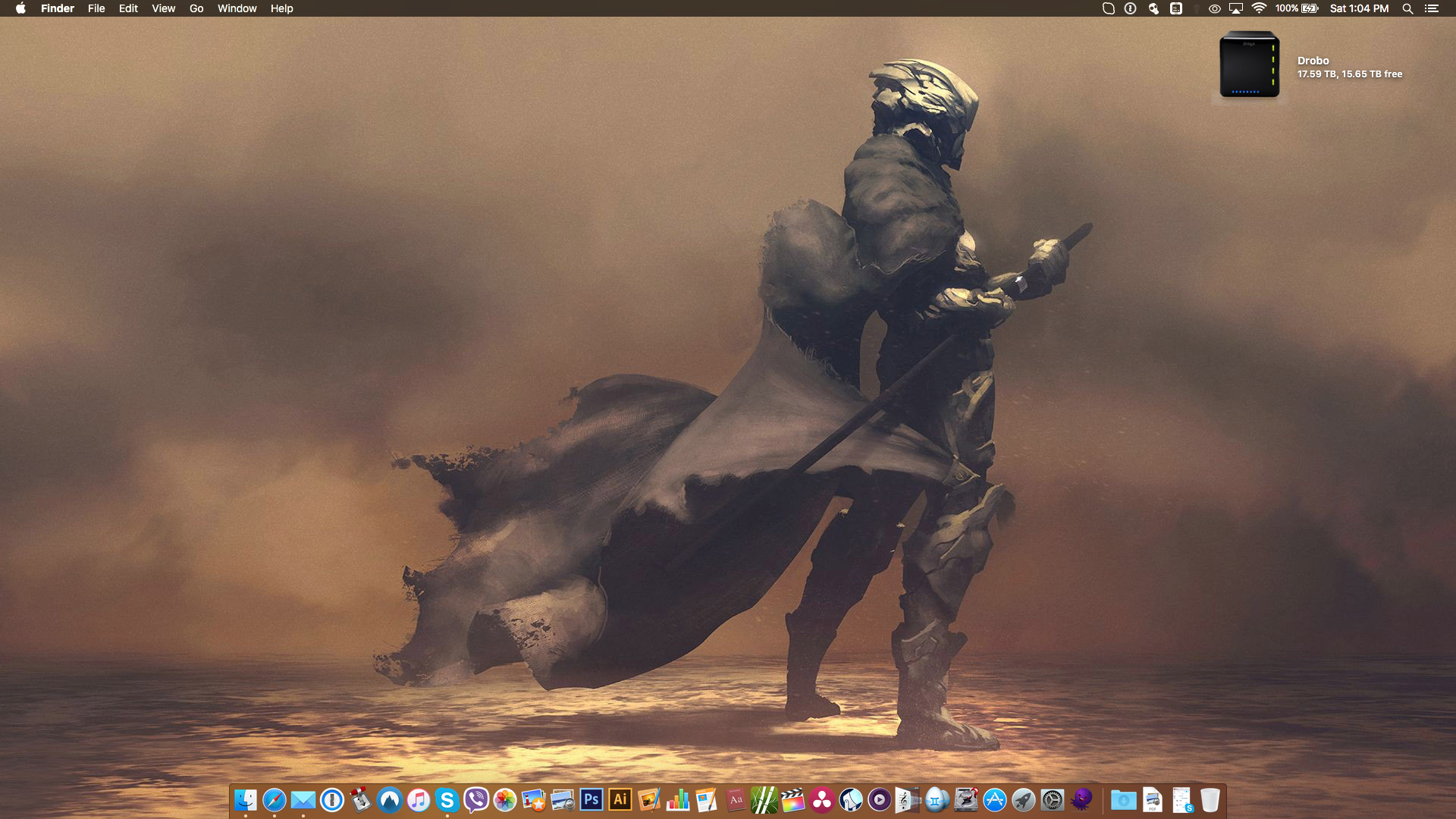Click the Drobo volume name label

pyautogui.click(x=1313, y=61)
